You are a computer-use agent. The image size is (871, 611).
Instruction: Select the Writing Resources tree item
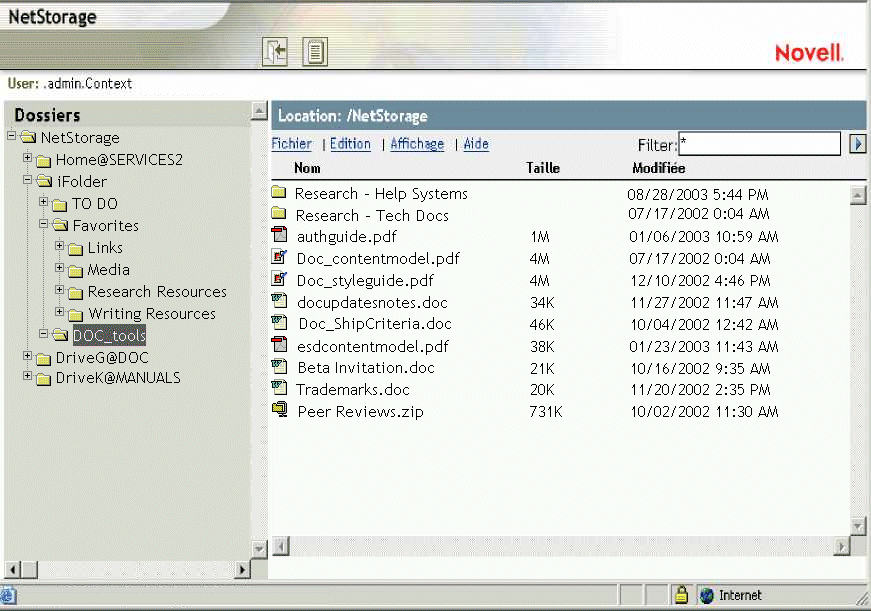click(x=152, y=314)
